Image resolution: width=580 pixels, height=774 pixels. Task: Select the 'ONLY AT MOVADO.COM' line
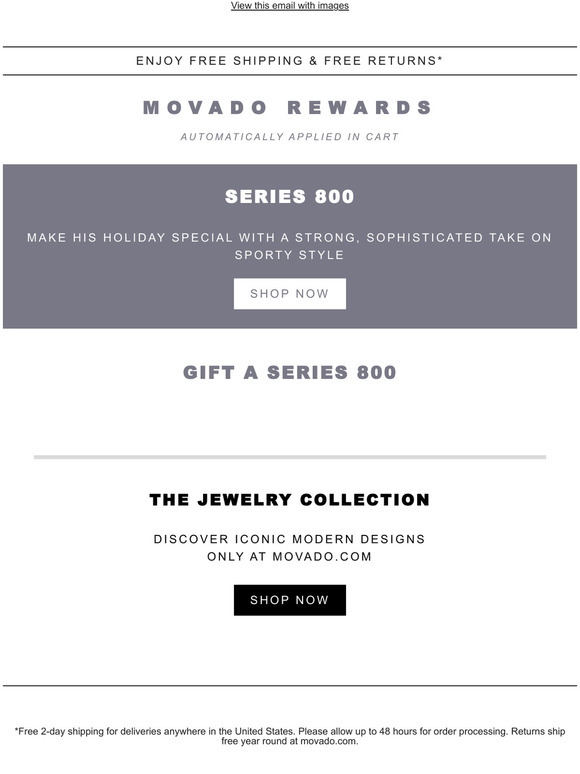(290, 557)
